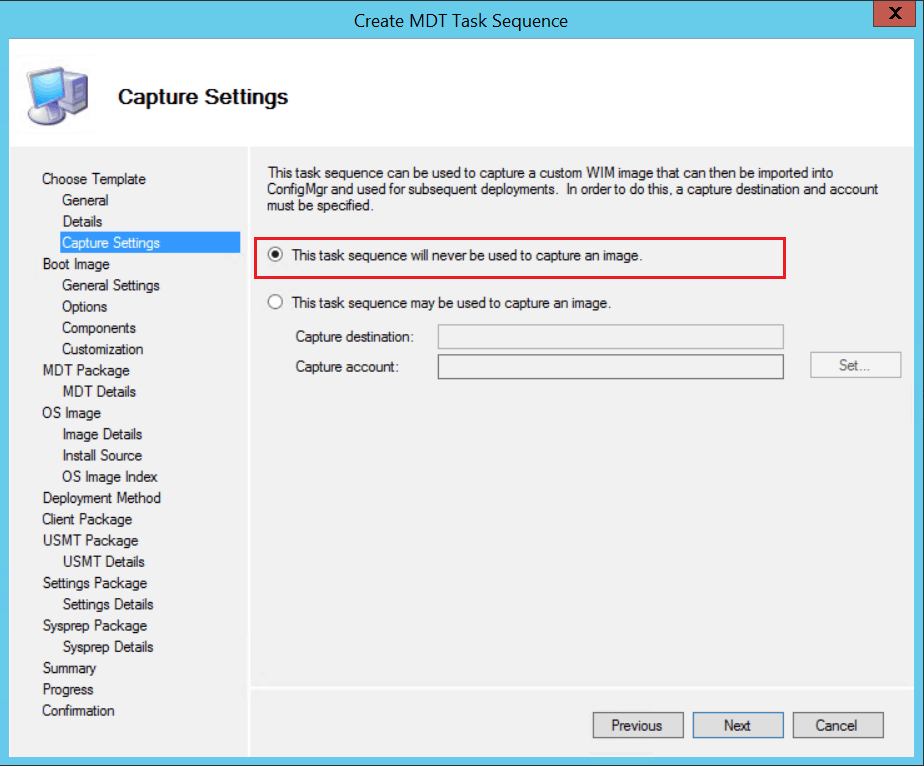Click the Next button
The height and width of the screenshot is (767, 924).
[x=737, y=725]
